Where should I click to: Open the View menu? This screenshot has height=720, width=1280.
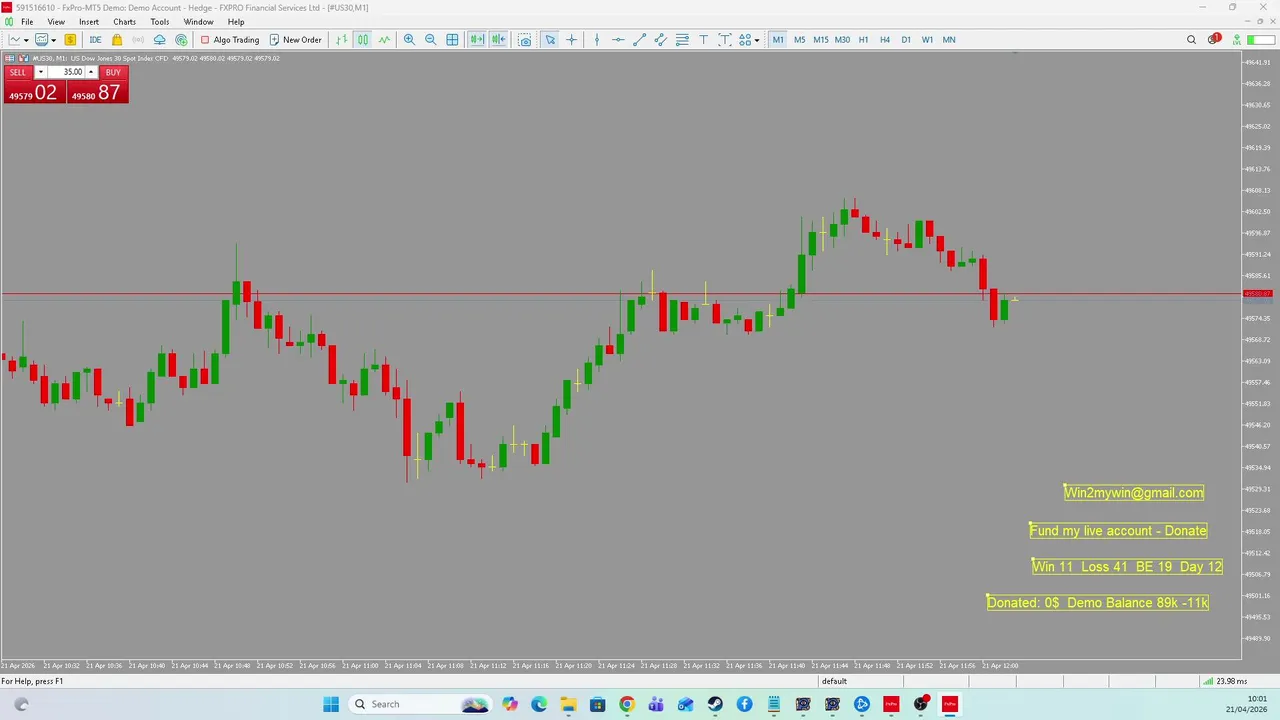pos(56,21)
